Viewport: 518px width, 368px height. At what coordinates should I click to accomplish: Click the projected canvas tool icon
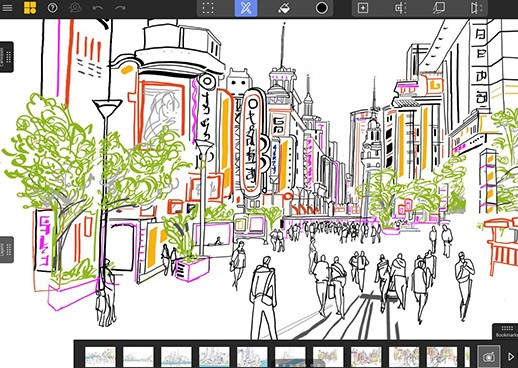coord(438,8)
